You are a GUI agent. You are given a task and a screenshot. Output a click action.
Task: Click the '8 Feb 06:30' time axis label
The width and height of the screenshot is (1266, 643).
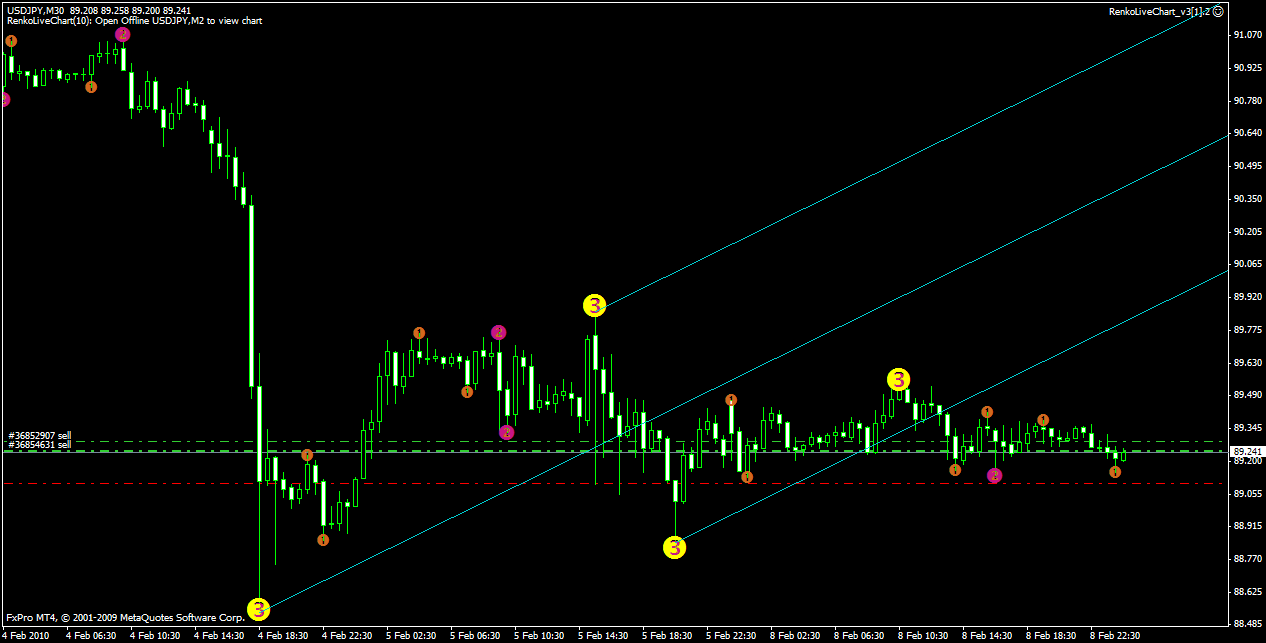(x=859, y=635)
